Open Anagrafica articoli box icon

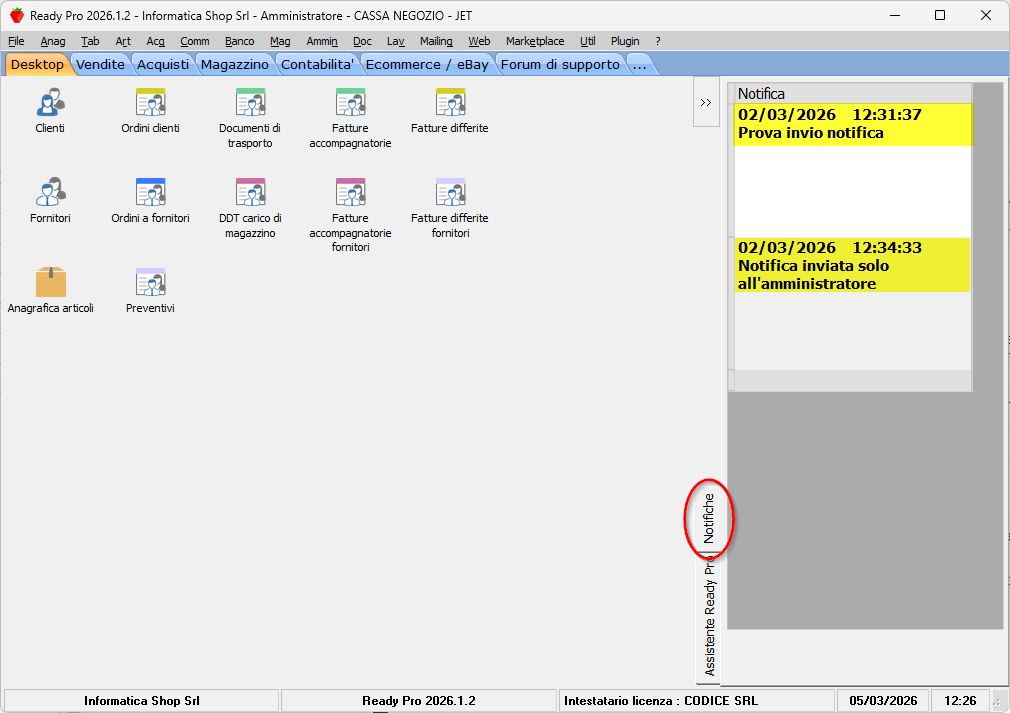(x=50, y=283)
